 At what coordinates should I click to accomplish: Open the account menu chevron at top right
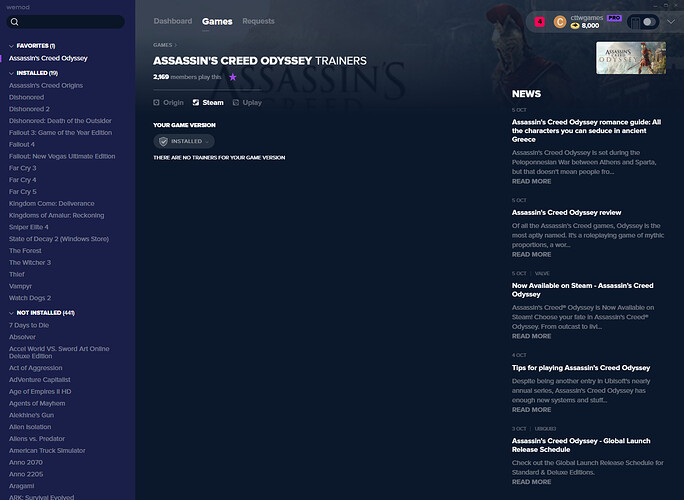670,21
